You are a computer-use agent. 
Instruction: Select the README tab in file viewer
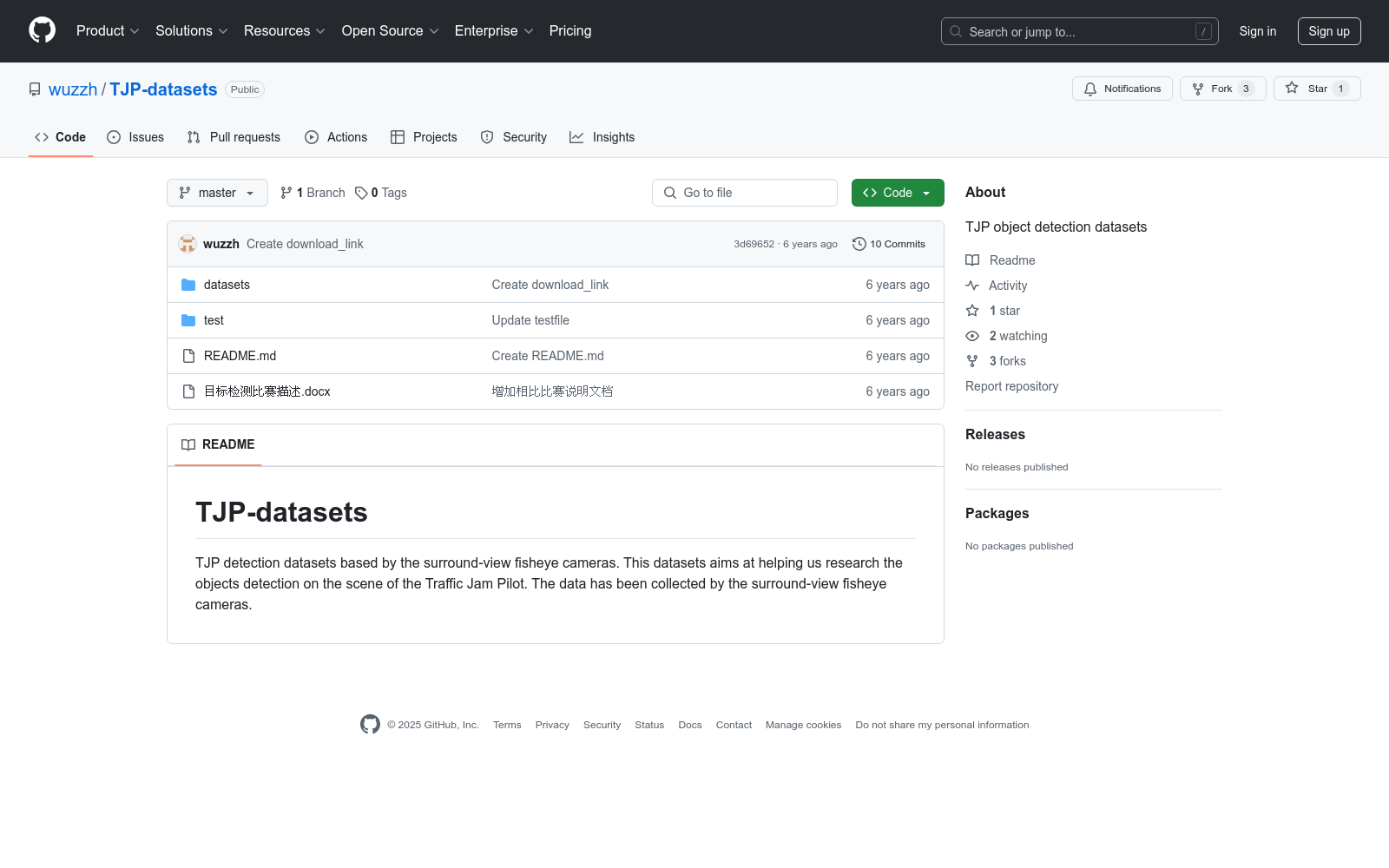click(x=218, y=444)
